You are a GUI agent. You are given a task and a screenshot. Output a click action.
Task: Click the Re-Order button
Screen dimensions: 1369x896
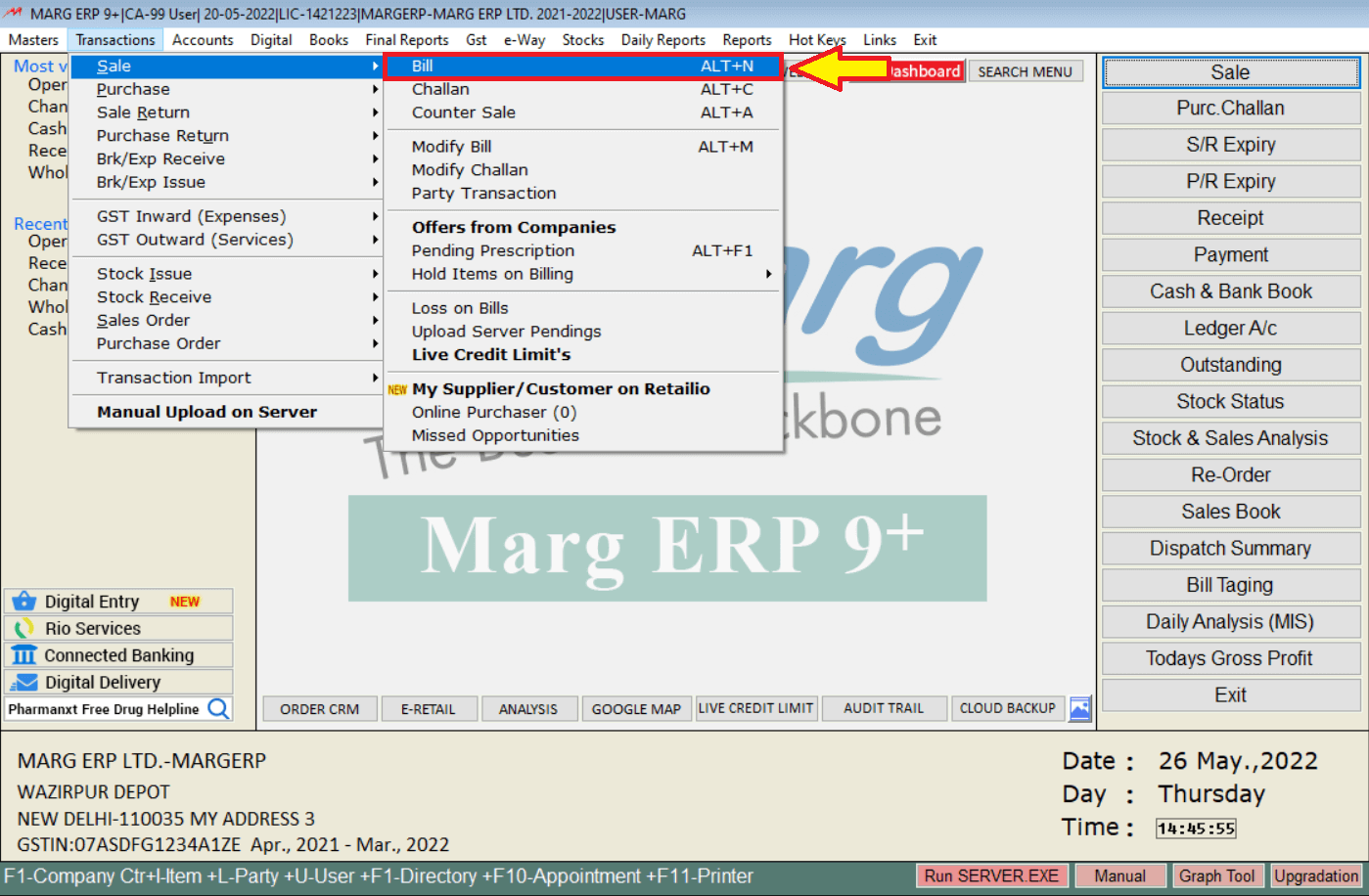[x=1231, y=475]
